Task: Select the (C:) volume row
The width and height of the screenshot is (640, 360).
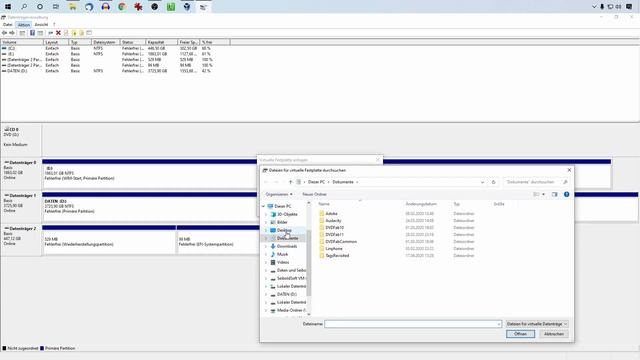Action: pyautogui.click(x=107, y=48)
